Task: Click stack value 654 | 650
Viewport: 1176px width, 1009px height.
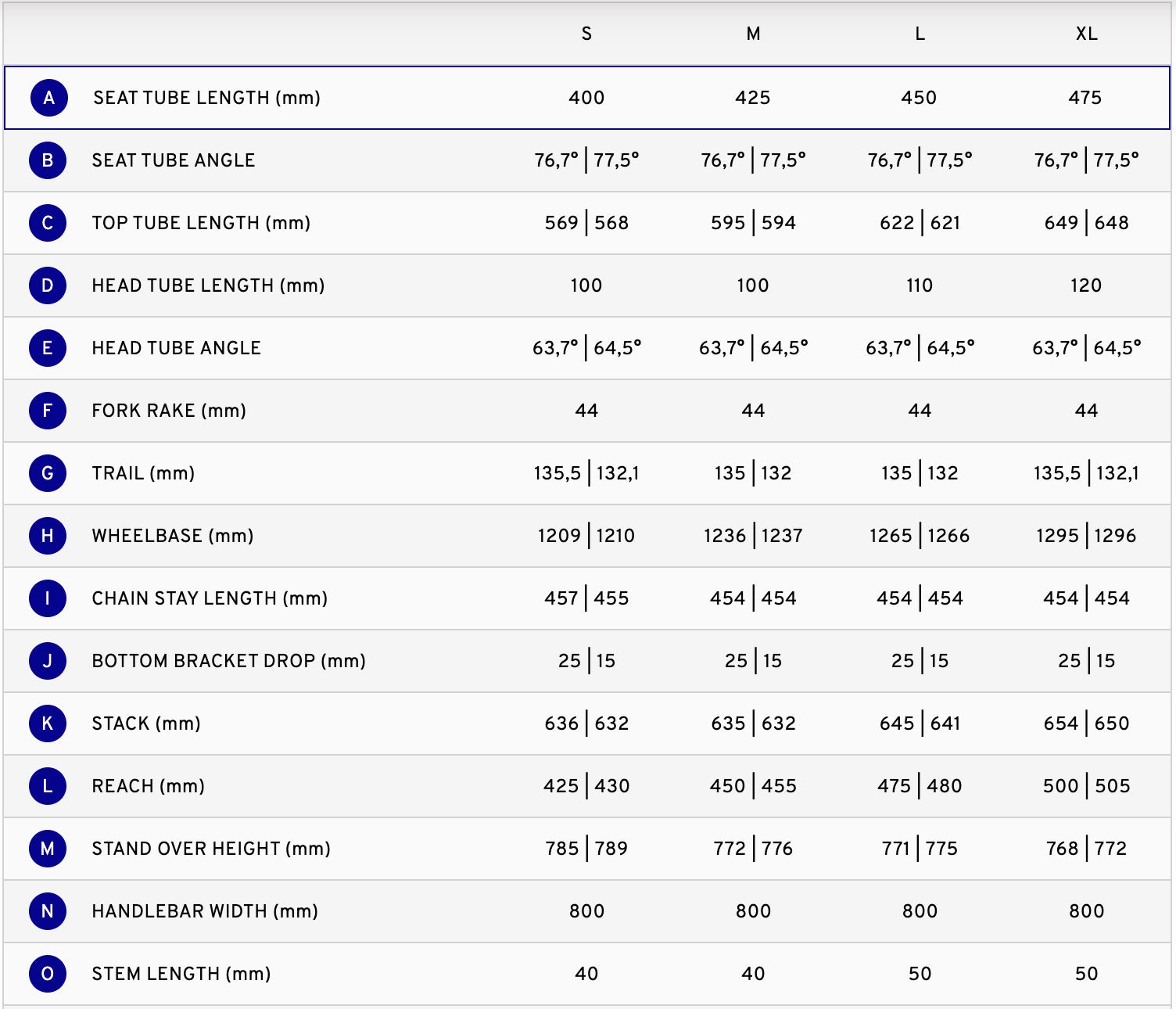Action: click(1087, 724)
